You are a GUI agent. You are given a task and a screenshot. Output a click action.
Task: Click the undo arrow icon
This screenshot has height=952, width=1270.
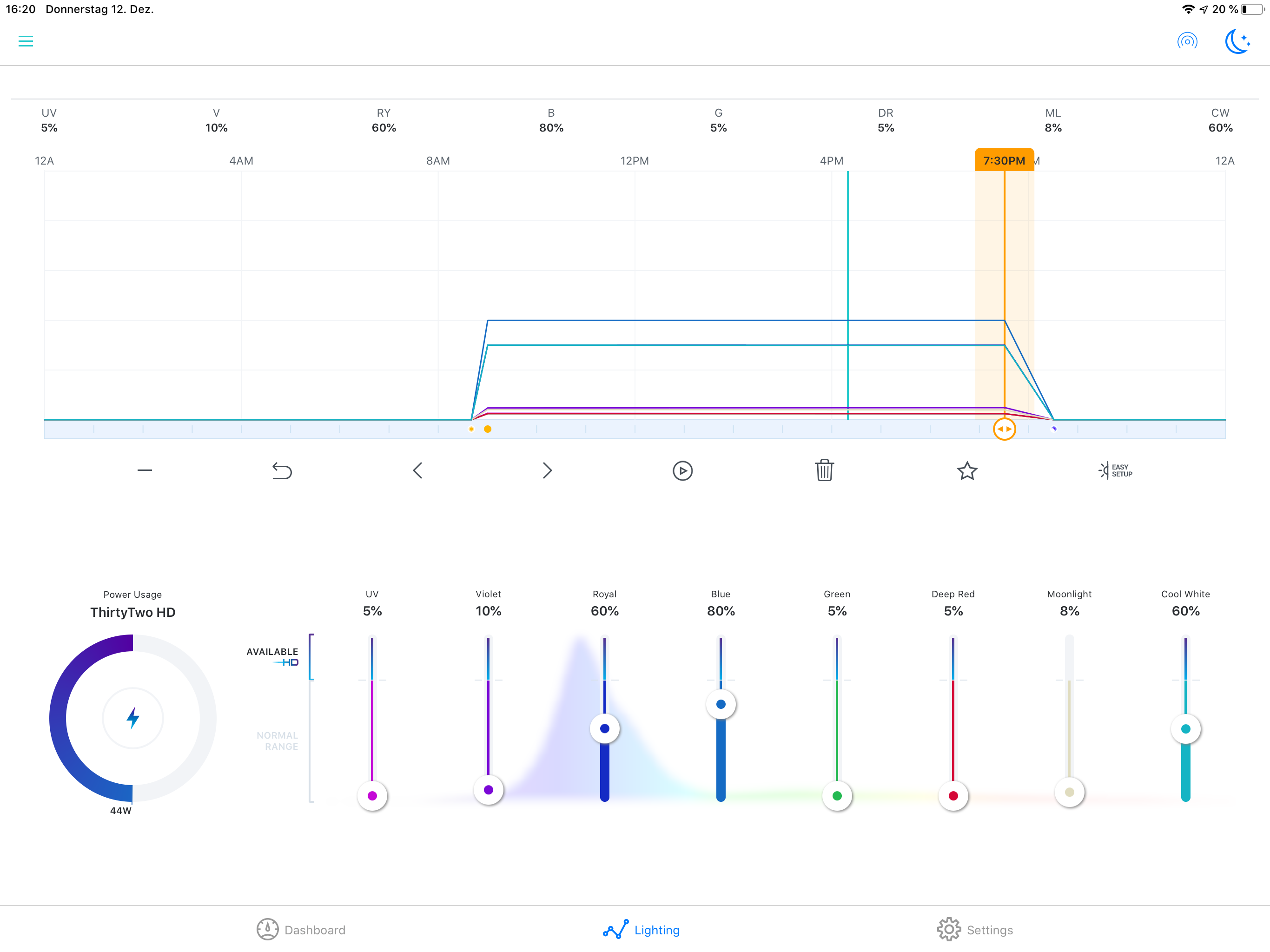(281, 471)
